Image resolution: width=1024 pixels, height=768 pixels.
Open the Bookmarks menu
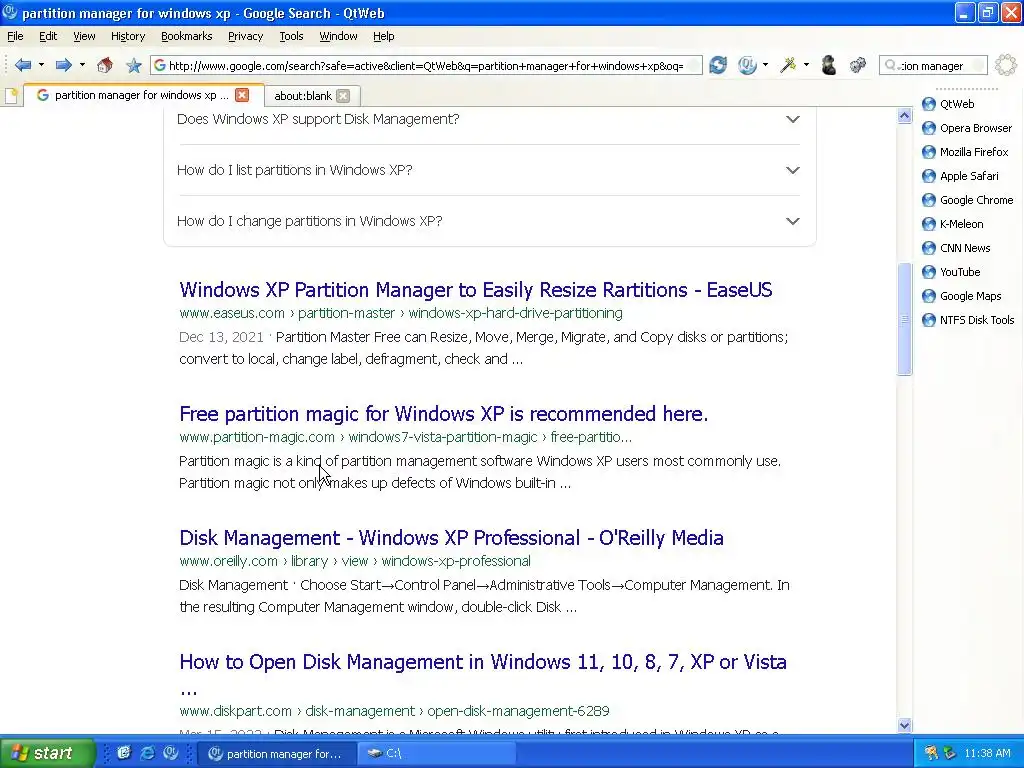pos(186,37)
